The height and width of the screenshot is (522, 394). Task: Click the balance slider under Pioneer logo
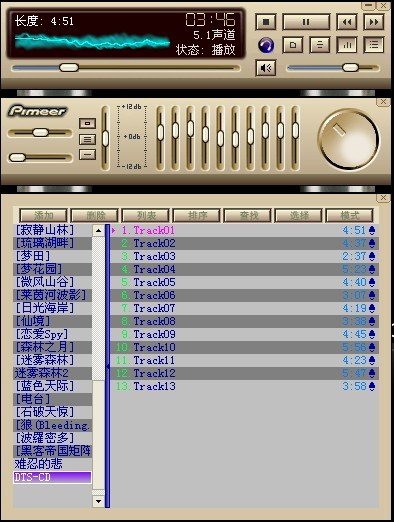(40, 132)
